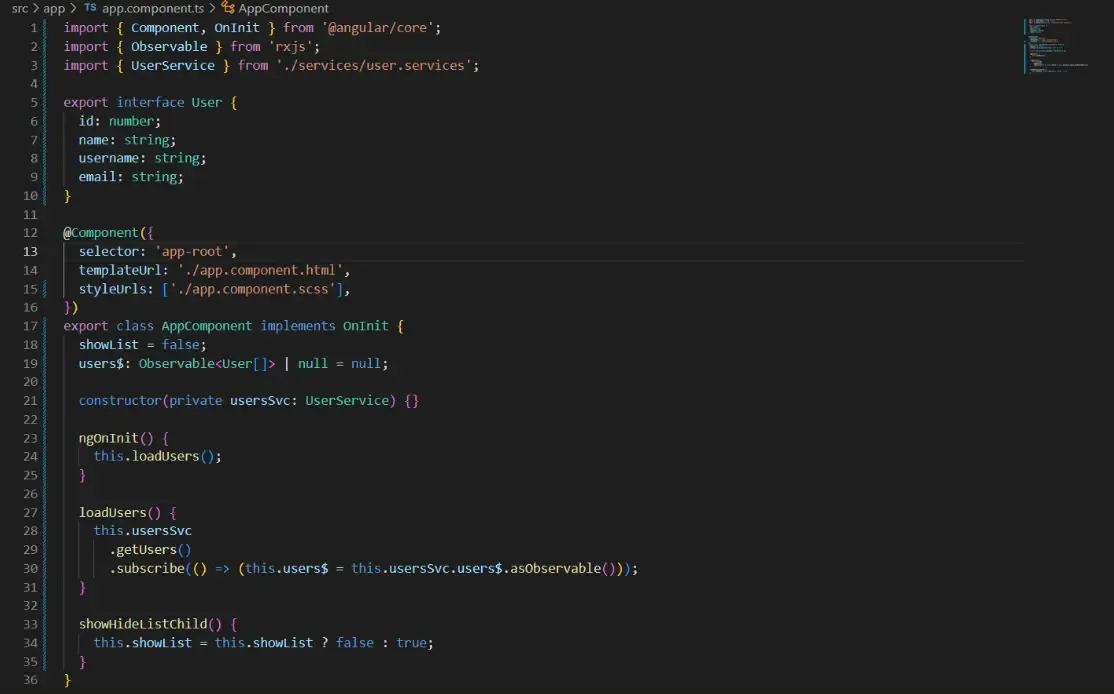Click line number 13 in the gutter
The image size is (1114, 694).
[x=30, y=251]
